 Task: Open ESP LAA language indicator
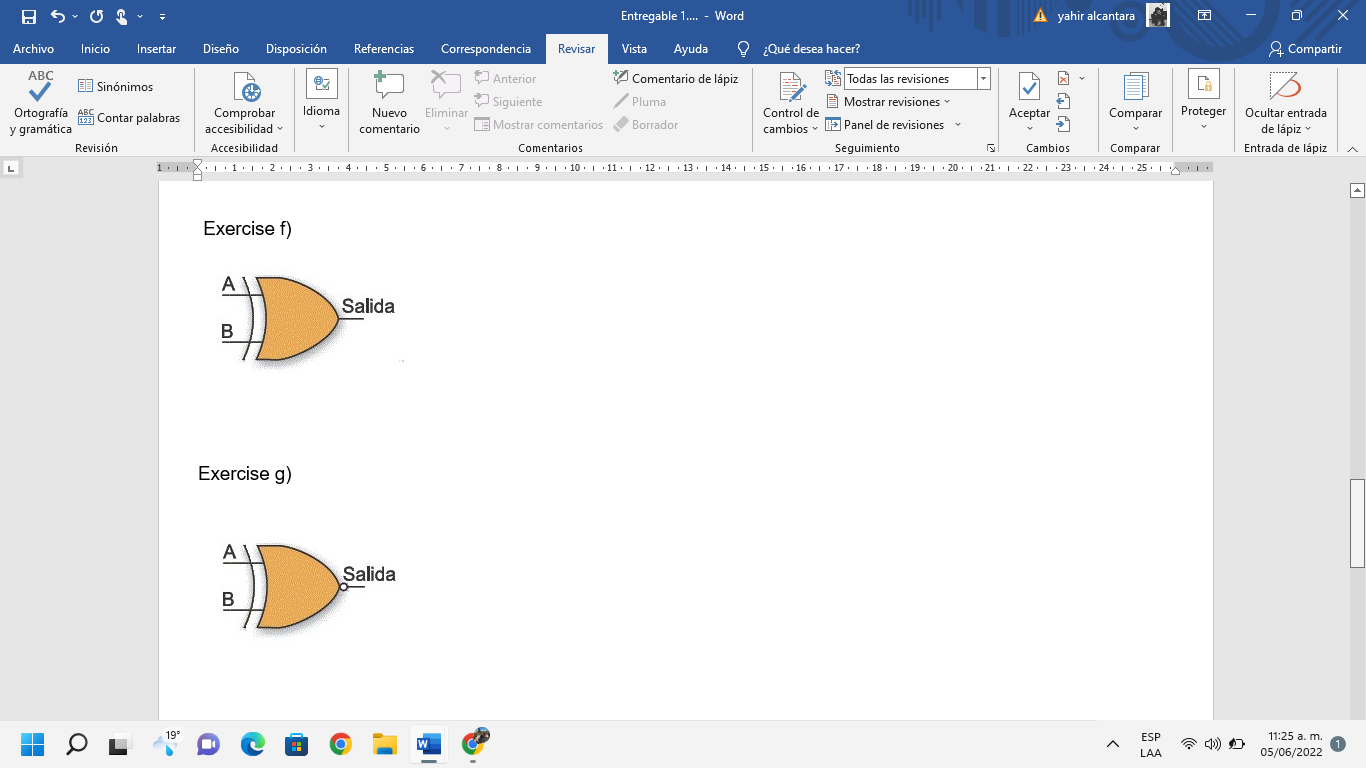click(x=1150, y=744)
